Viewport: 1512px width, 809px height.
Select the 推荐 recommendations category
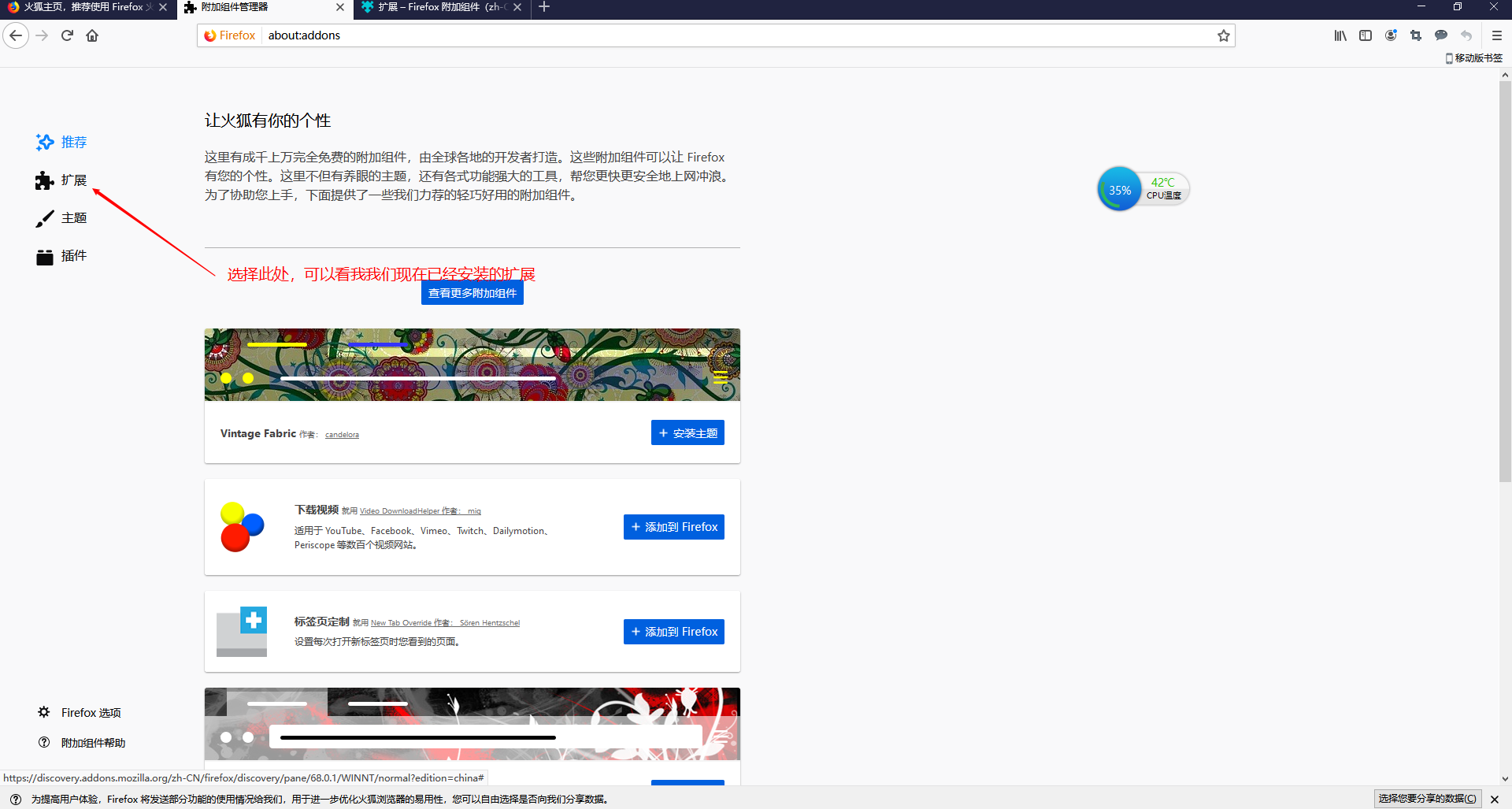click(61, 142)
